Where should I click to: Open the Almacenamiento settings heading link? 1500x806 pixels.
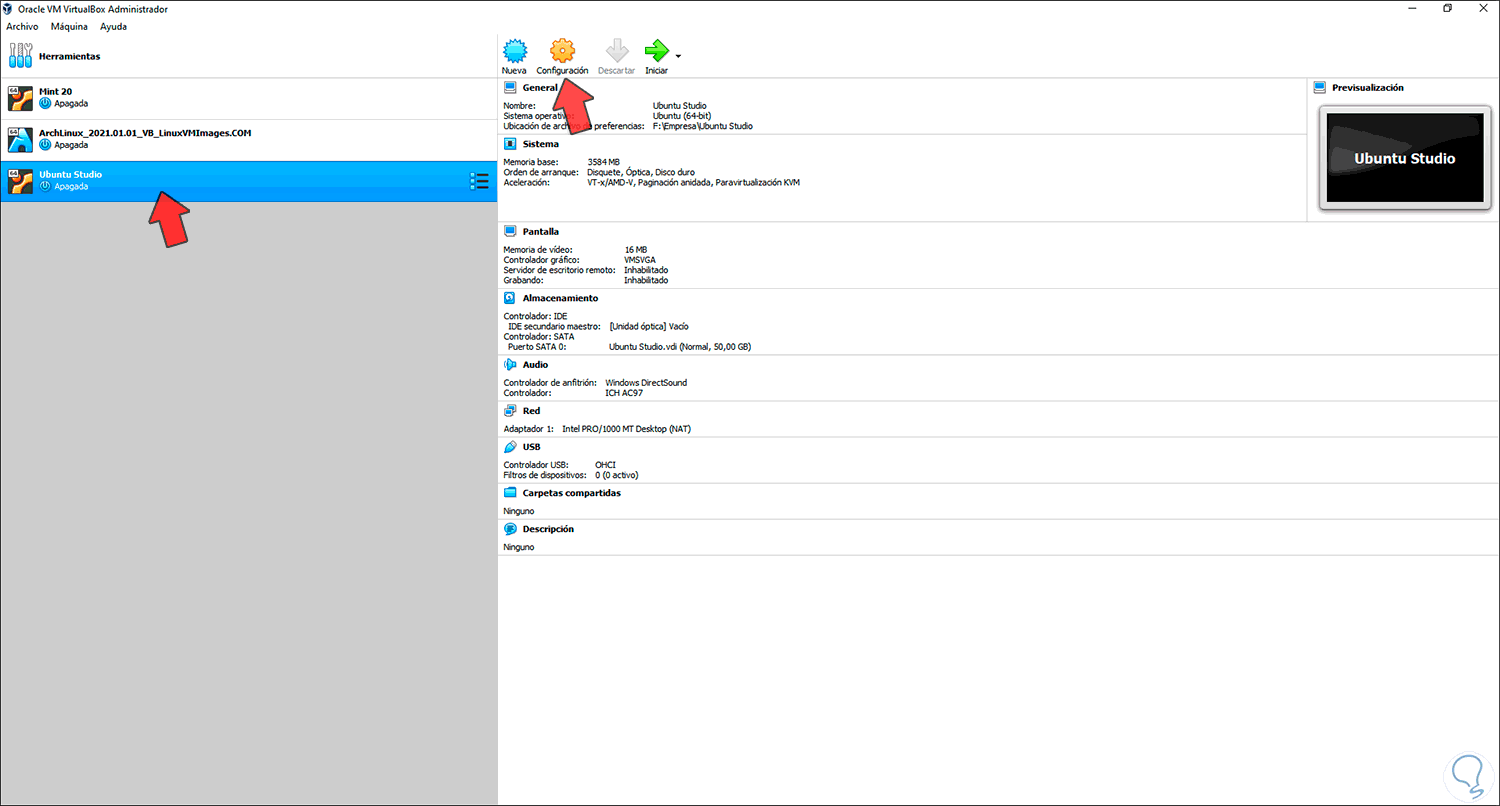(561, 298)
